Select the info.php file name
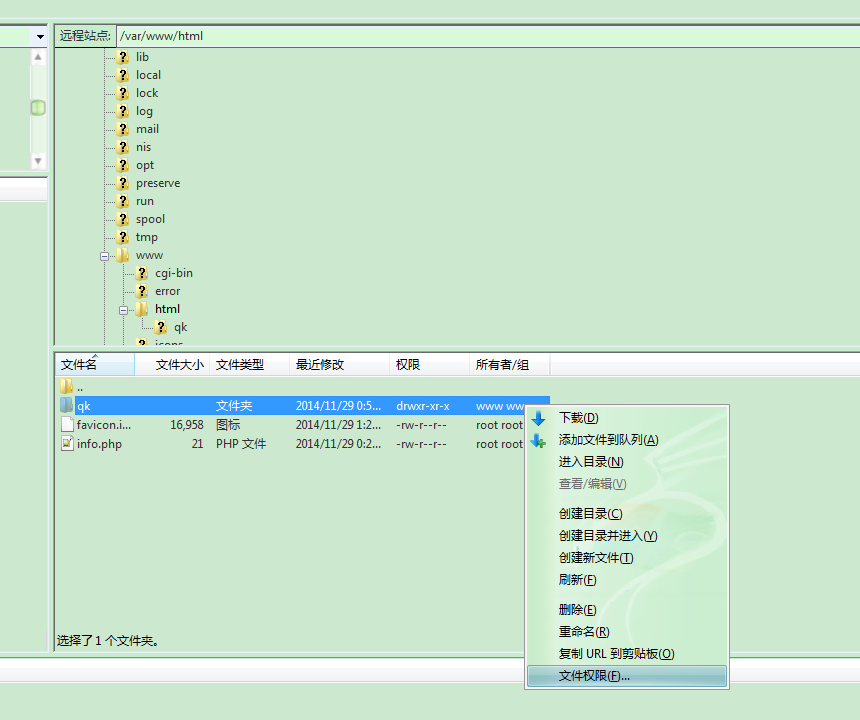 pyautogui.click(x=99, y=444)
